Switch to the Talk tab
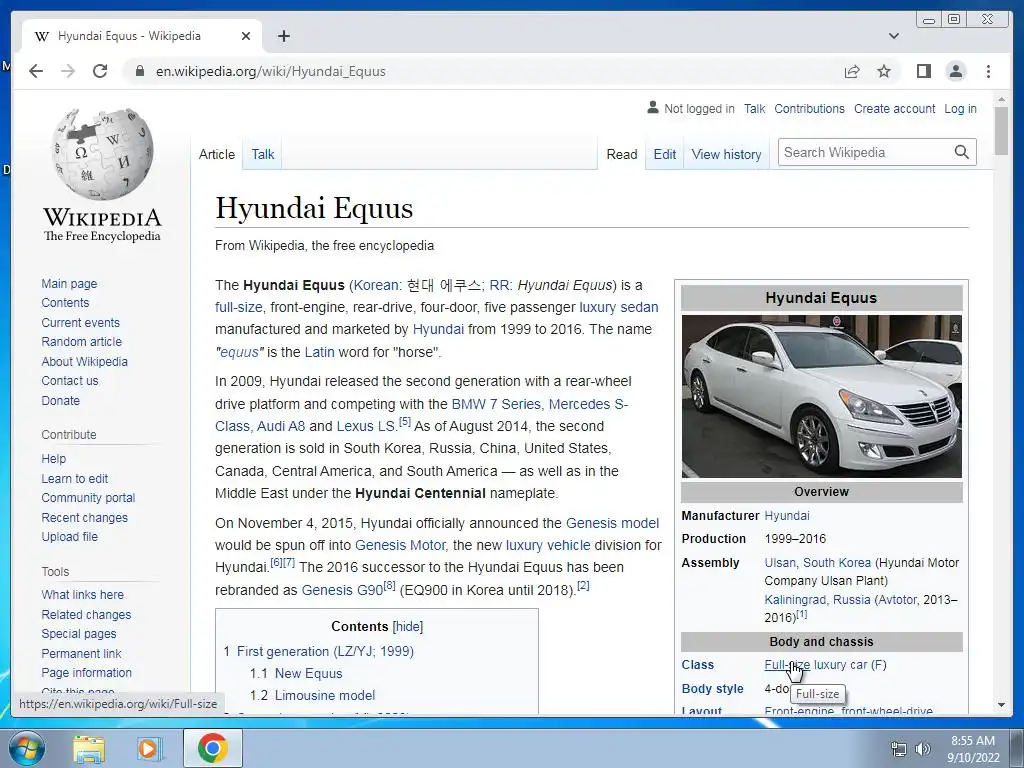Image resolution: width=1024 pixels, height=768 pixels. 263,154
